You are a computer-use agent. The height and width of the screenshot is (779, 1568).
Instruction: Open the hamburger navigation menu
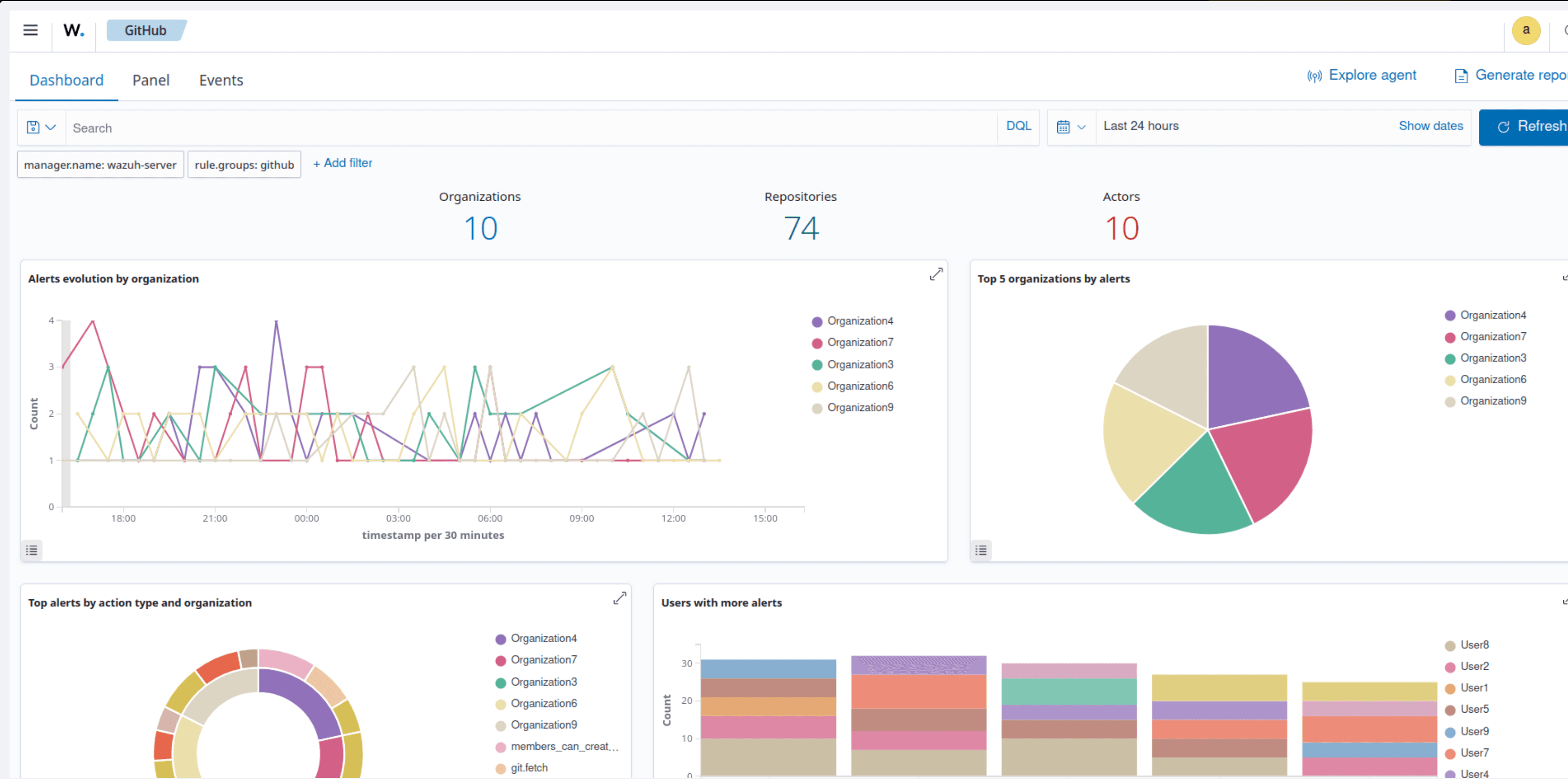tap(31, 31)
